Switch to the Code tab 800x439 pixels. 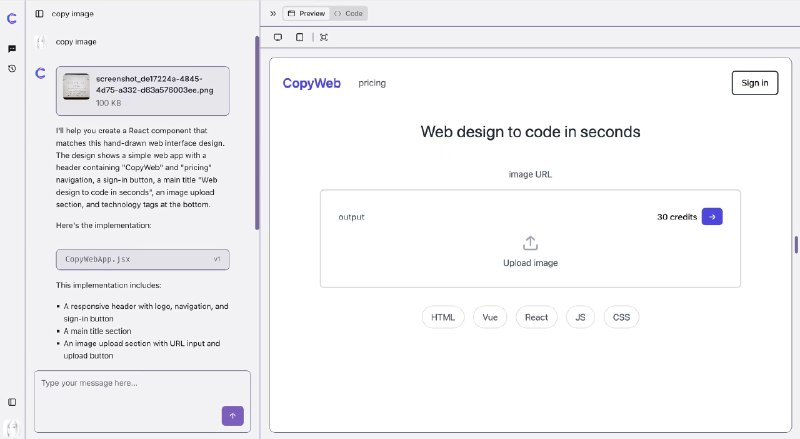click(x=348, y=13)
